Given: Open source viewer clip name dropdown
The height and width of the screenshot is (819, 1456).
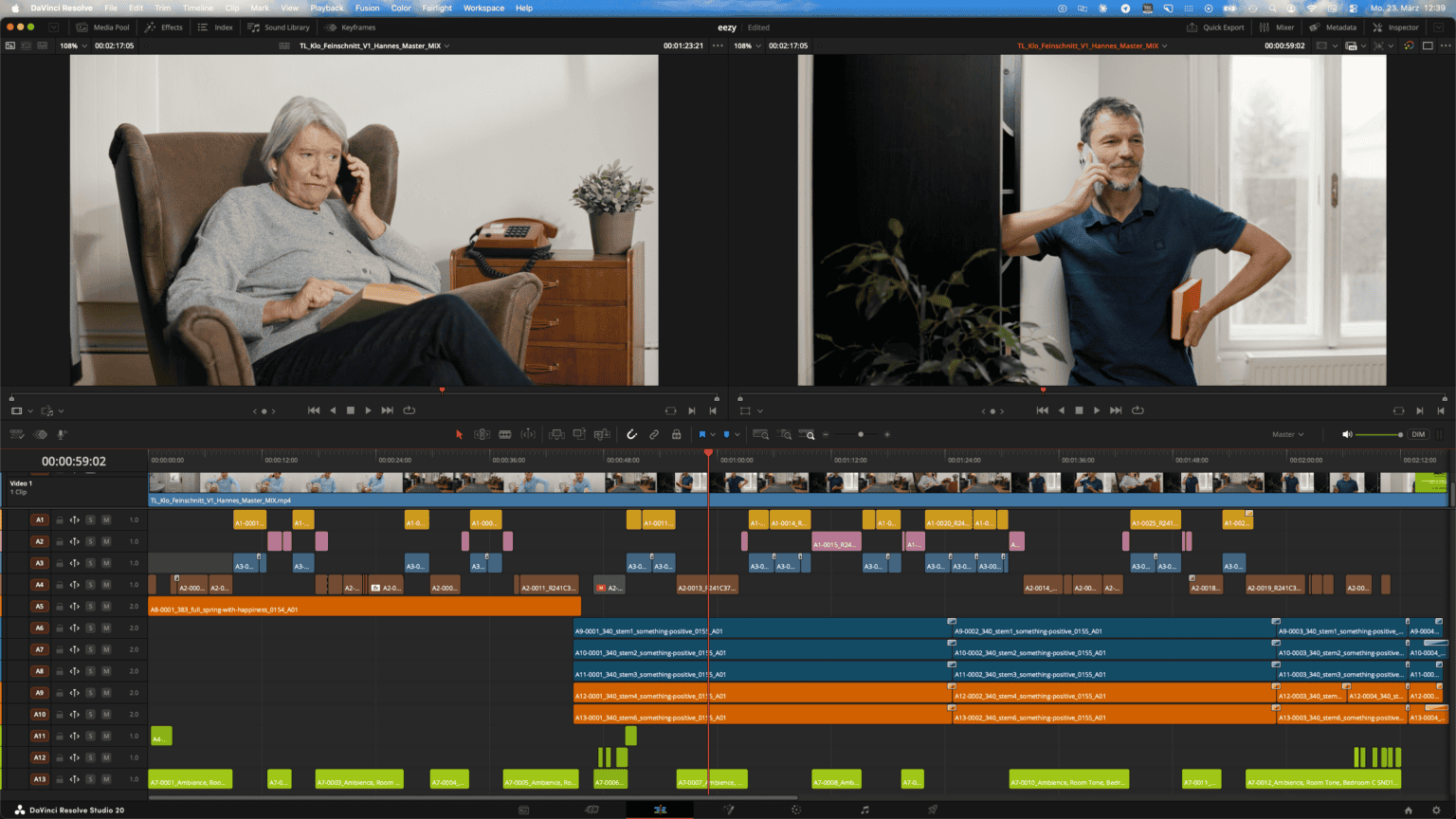Looking at the screenshot, I should tap(374, 45).
